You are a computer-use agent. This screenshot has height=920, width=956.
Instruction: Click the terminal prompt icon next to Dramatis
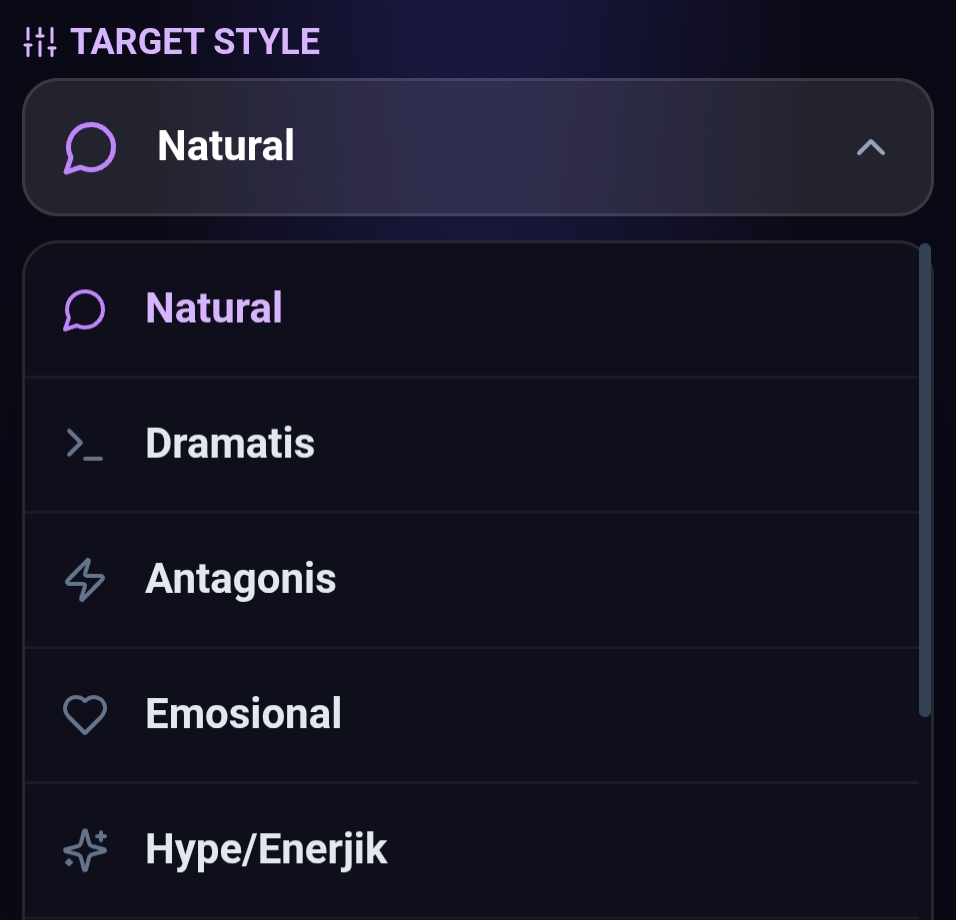84,444
